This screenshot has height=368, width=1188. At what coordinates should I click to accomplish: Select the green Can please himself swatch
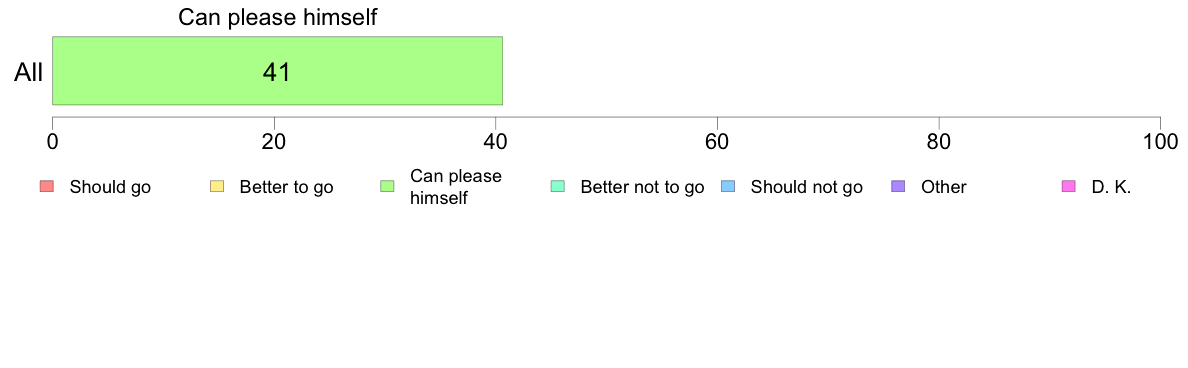387,187
